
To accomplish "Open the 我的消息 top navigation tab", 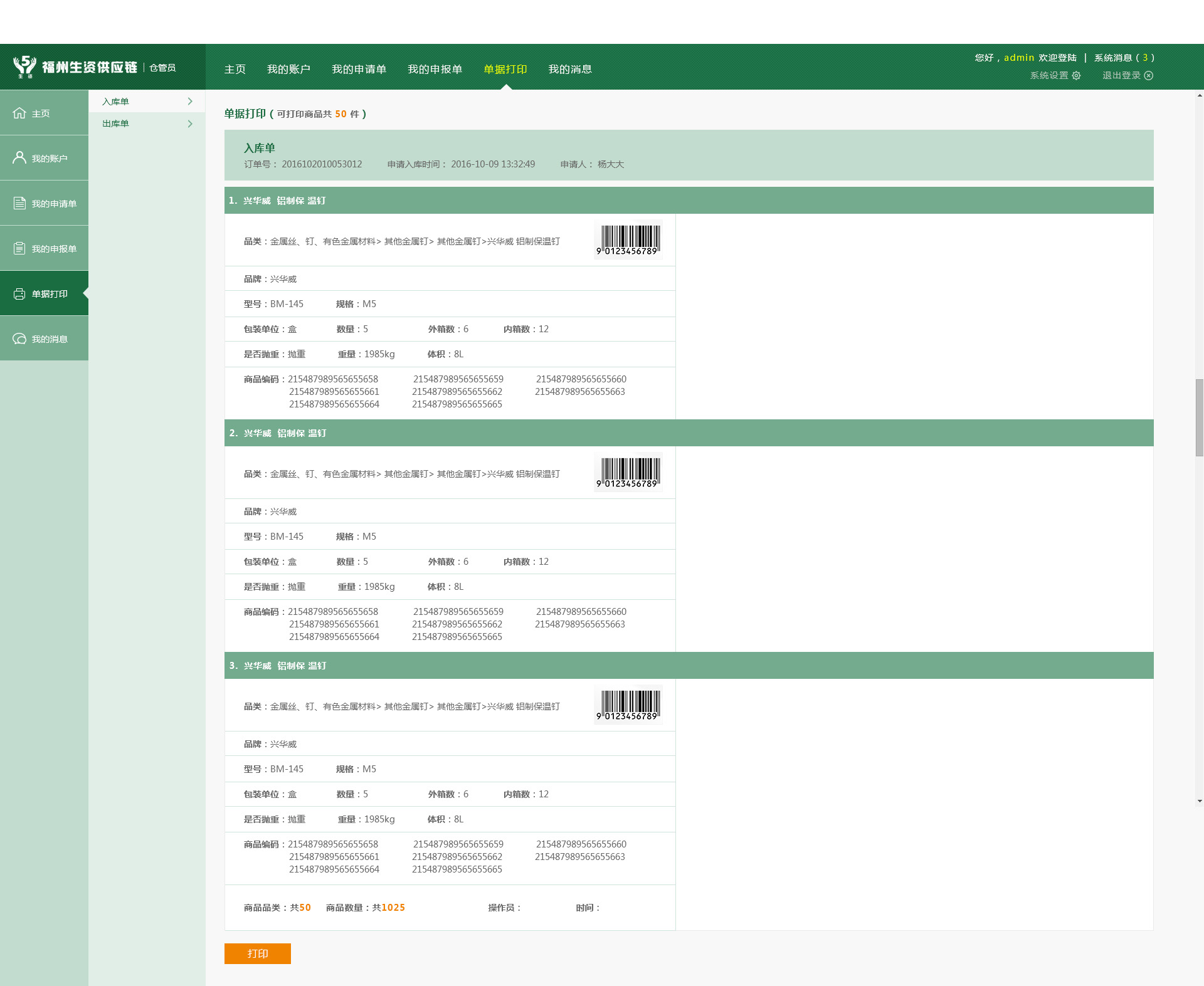I will (570, 69).
